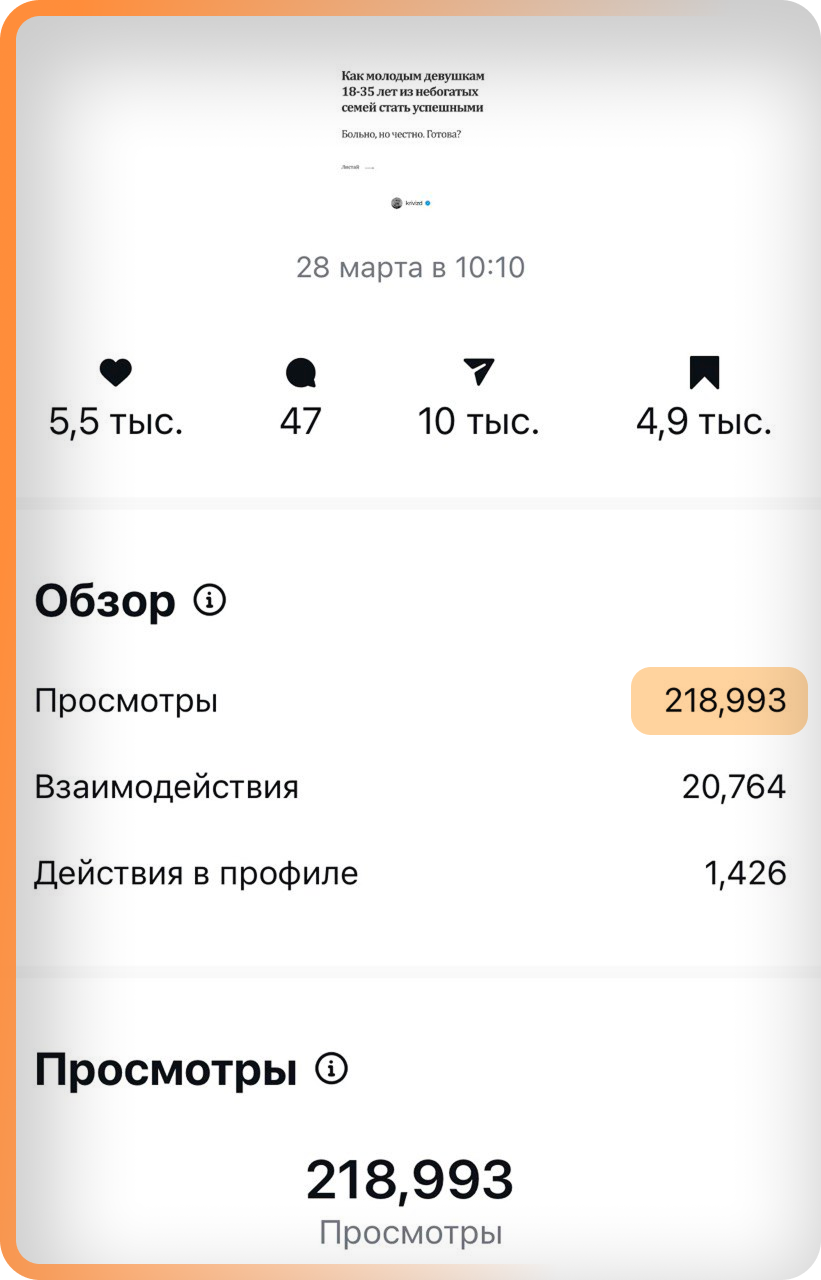Open the info icon beside Просмотры heading
The height and width of the screenshot is (1280, 821).
tap(332, 1069)
